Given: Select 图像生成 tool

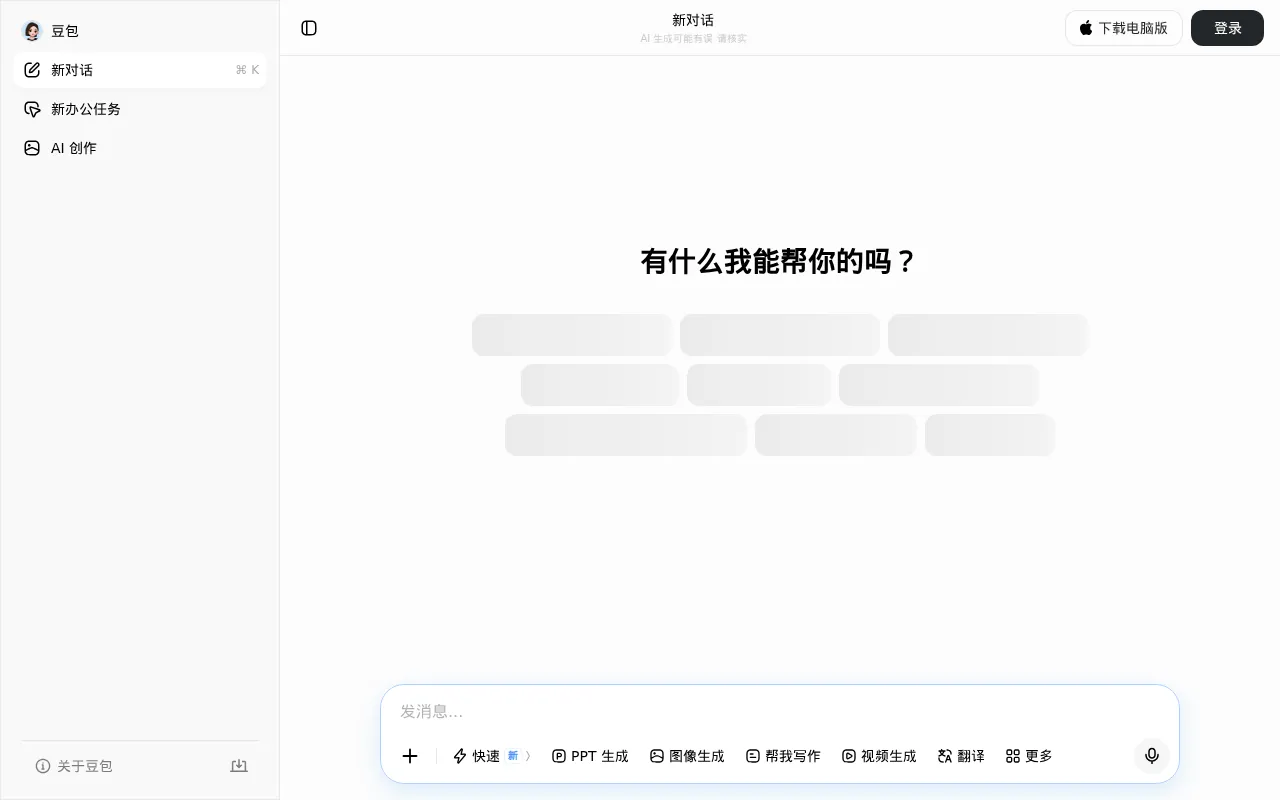Looking at the screenshot, I should tap(687, 756).
